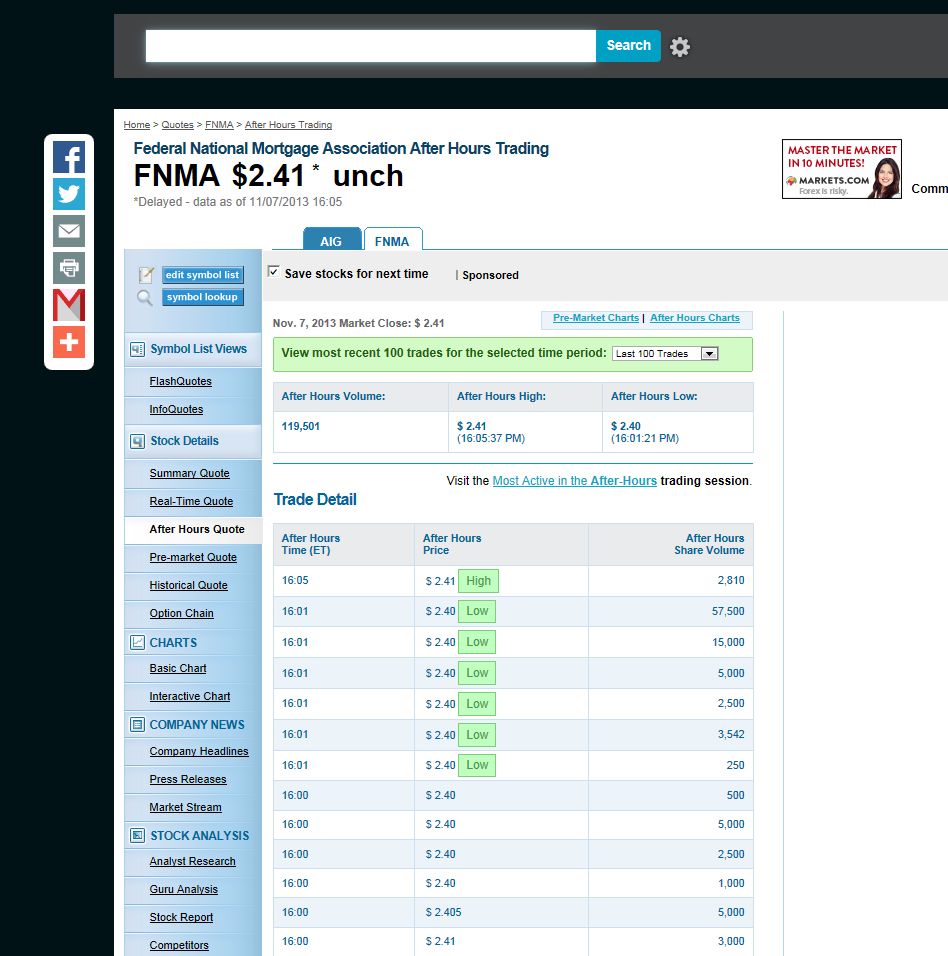Open After Hours Charts link
The width and height of the screenshot is (948, 956).
(x=694, y=318)
